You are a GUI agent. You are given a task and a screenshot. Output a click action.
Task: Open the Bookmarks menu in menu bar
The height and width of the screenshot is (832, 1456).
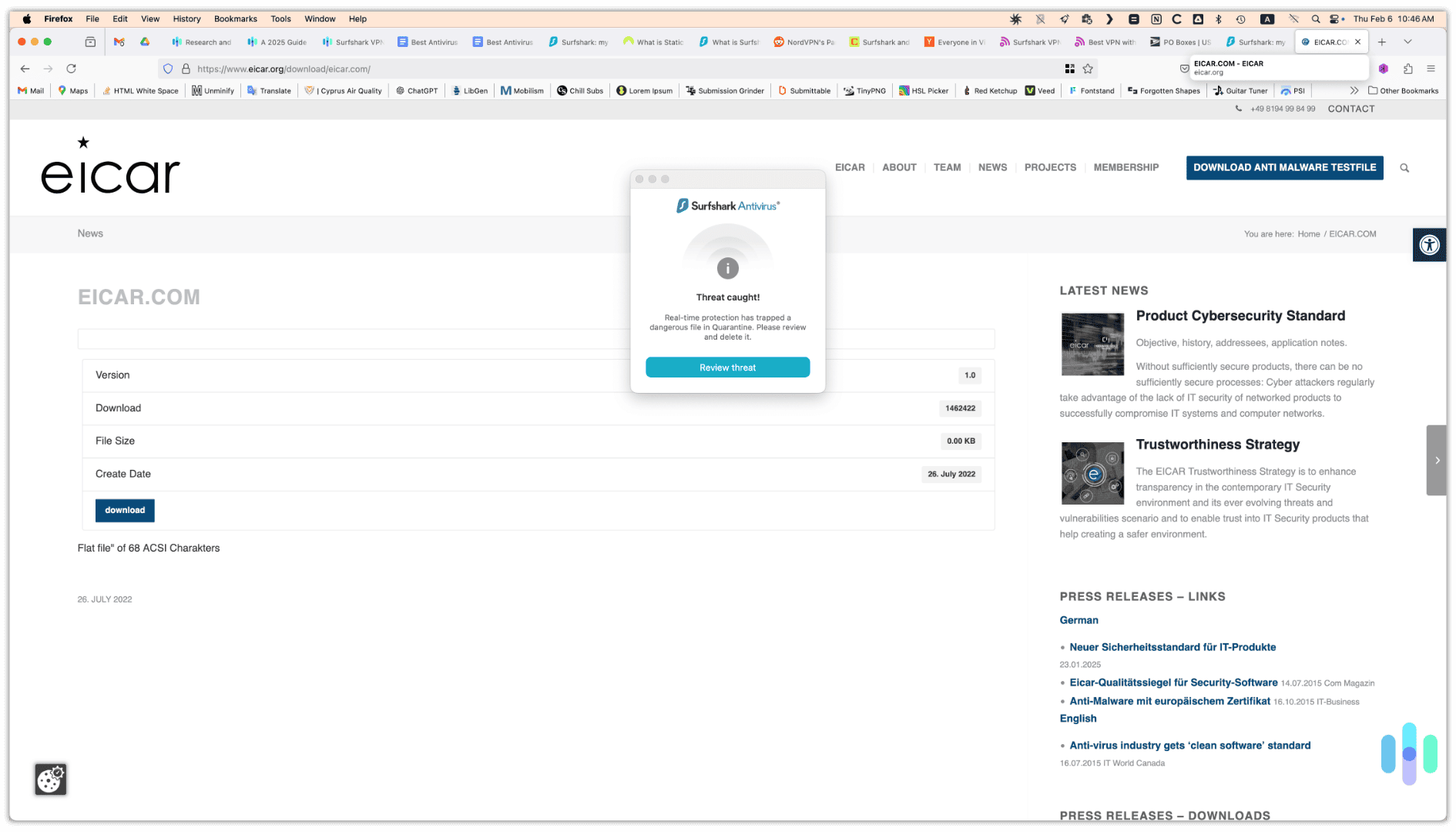coord(235,18)
